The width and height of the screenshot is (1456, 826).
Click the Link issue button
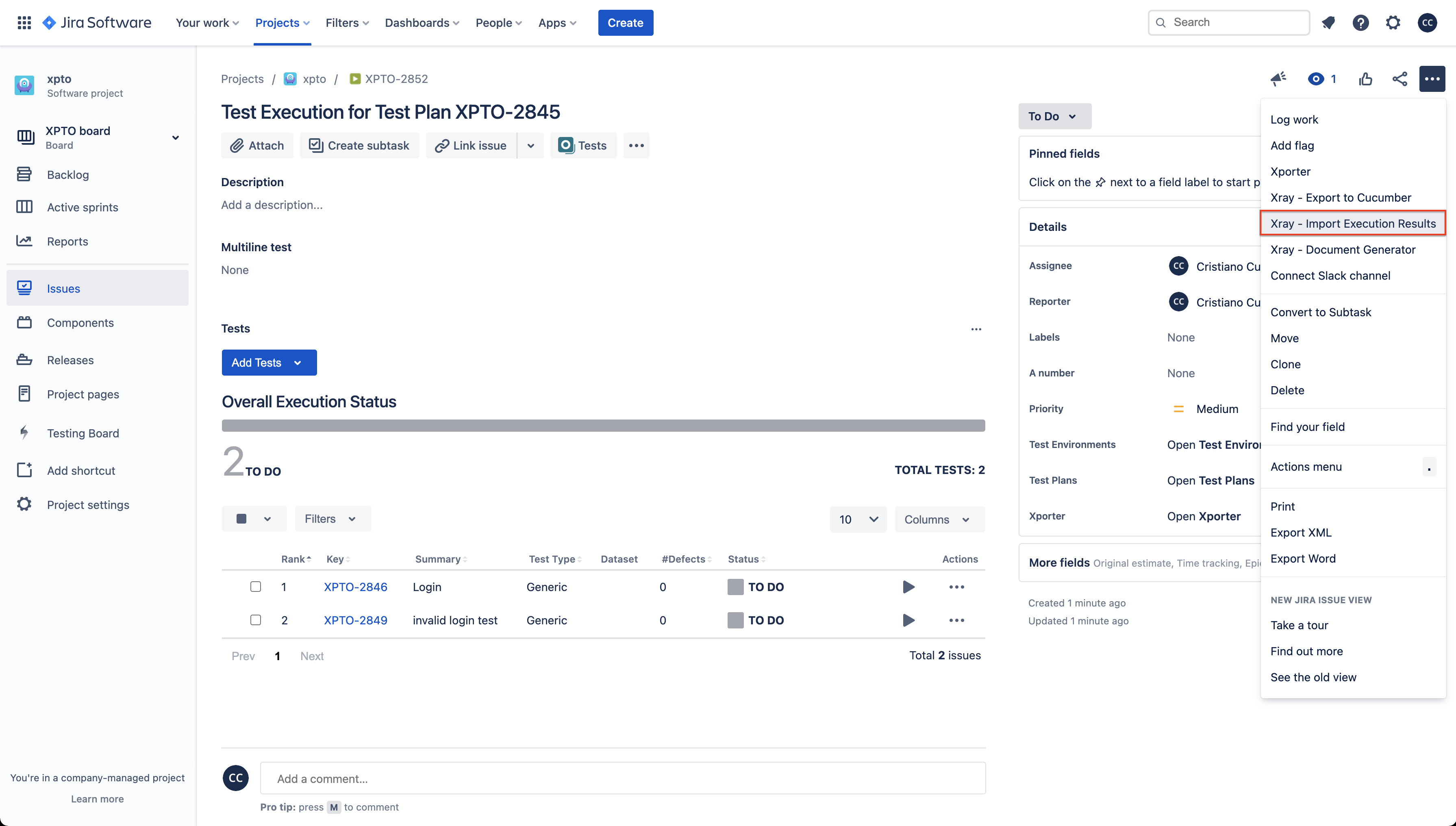[471, 146]
